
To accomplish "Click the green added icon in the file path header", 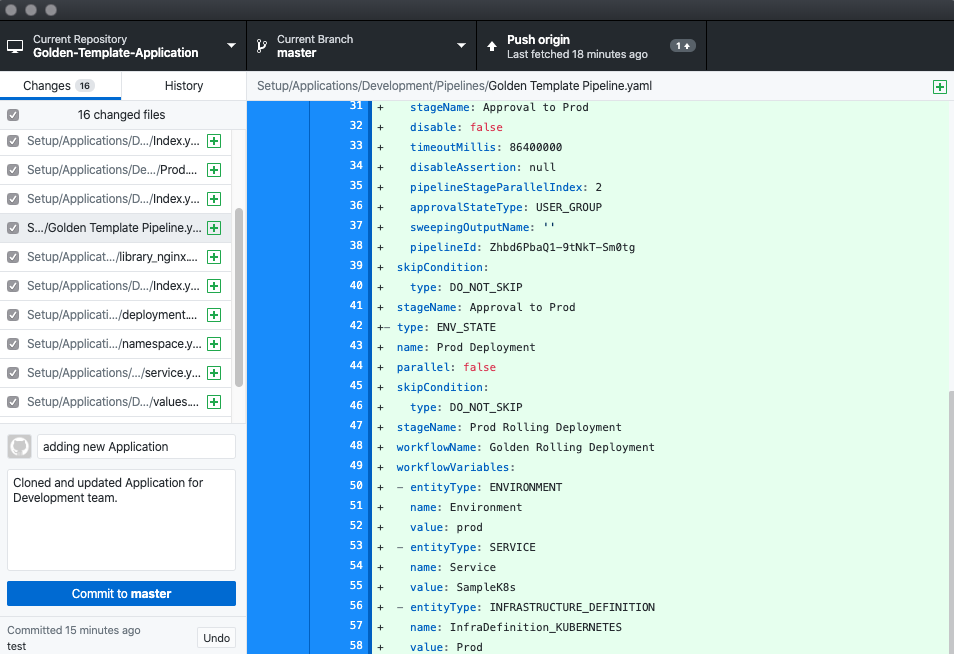I will (939, 86).
